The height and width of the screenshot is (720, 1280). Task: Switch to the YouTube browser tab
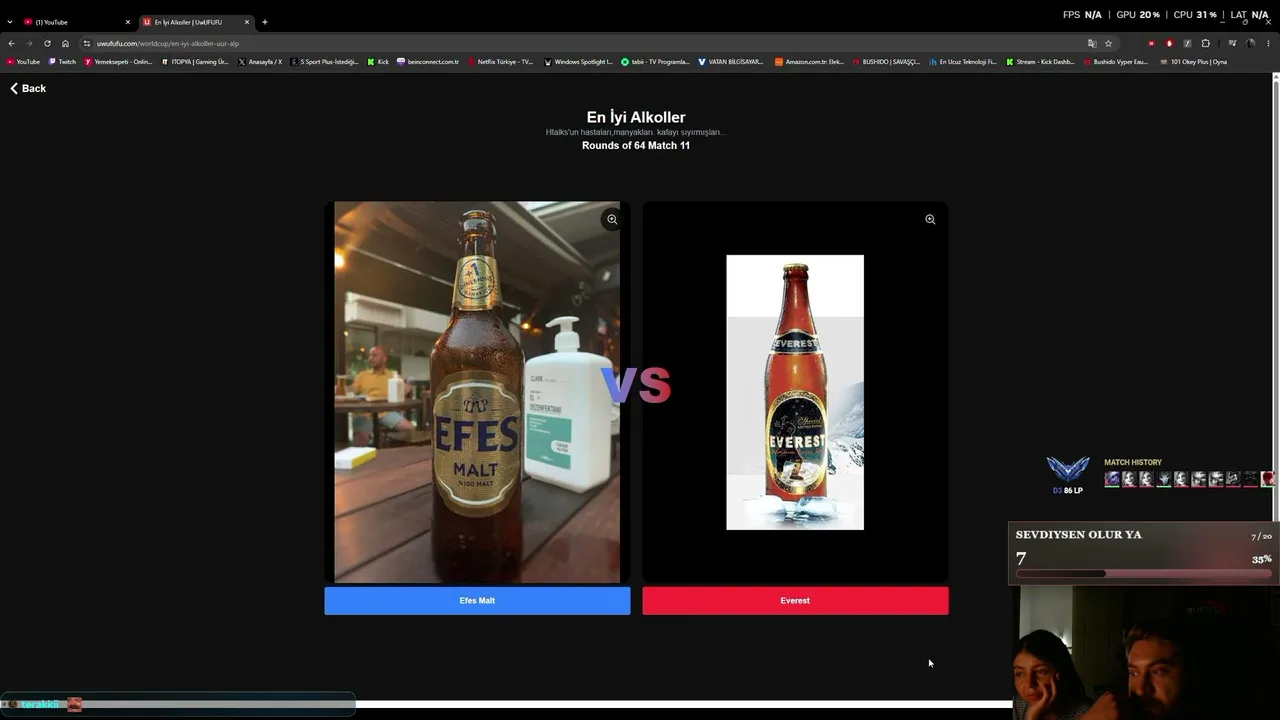click(x=77, y=22)
